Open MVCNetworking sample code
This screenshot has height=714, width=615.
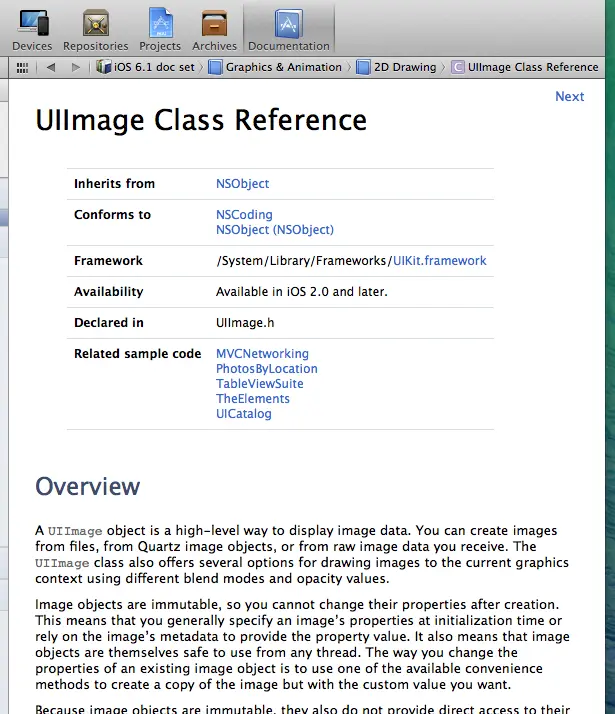coord(262,353)
